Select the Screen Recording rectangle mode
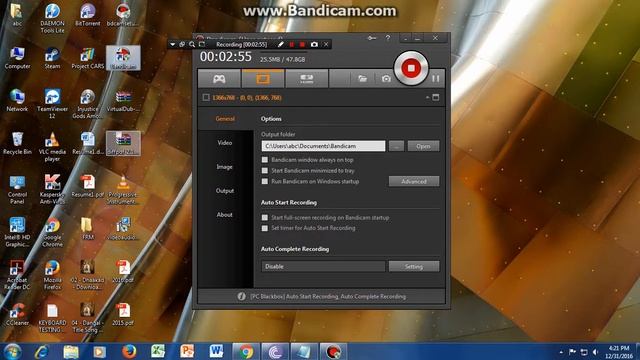The width and height of the screenshot is (640, 360). pos(263,78)
